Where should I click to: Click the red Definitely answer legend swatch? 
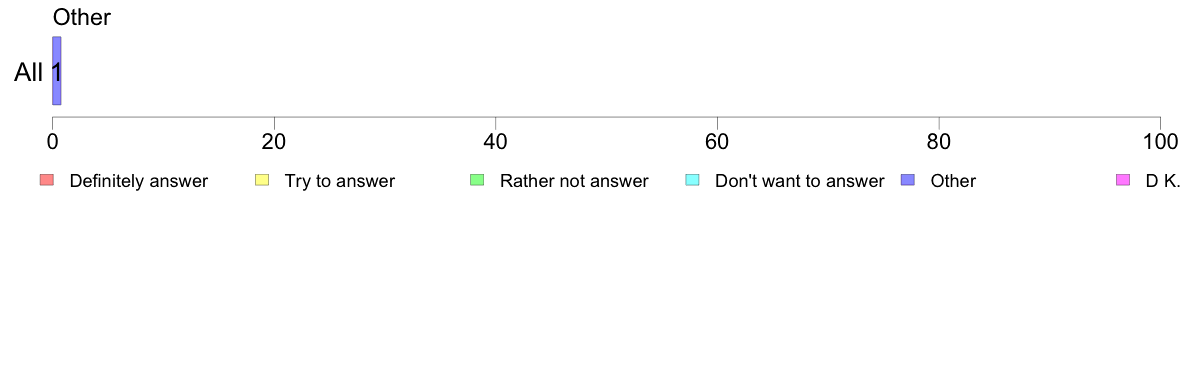[47, 180]
